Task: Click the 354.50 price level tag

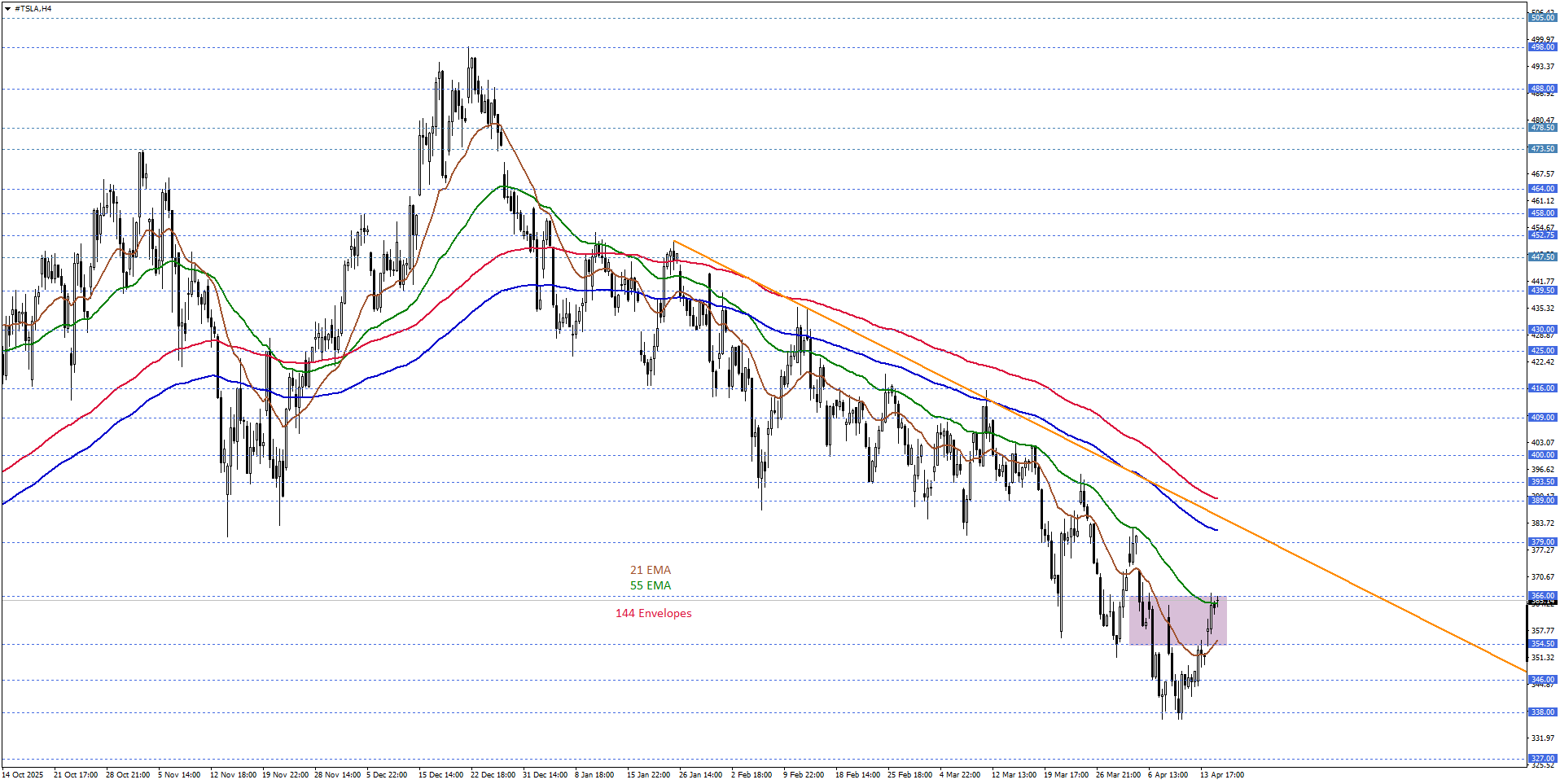Action: (x=1542, y=644)
